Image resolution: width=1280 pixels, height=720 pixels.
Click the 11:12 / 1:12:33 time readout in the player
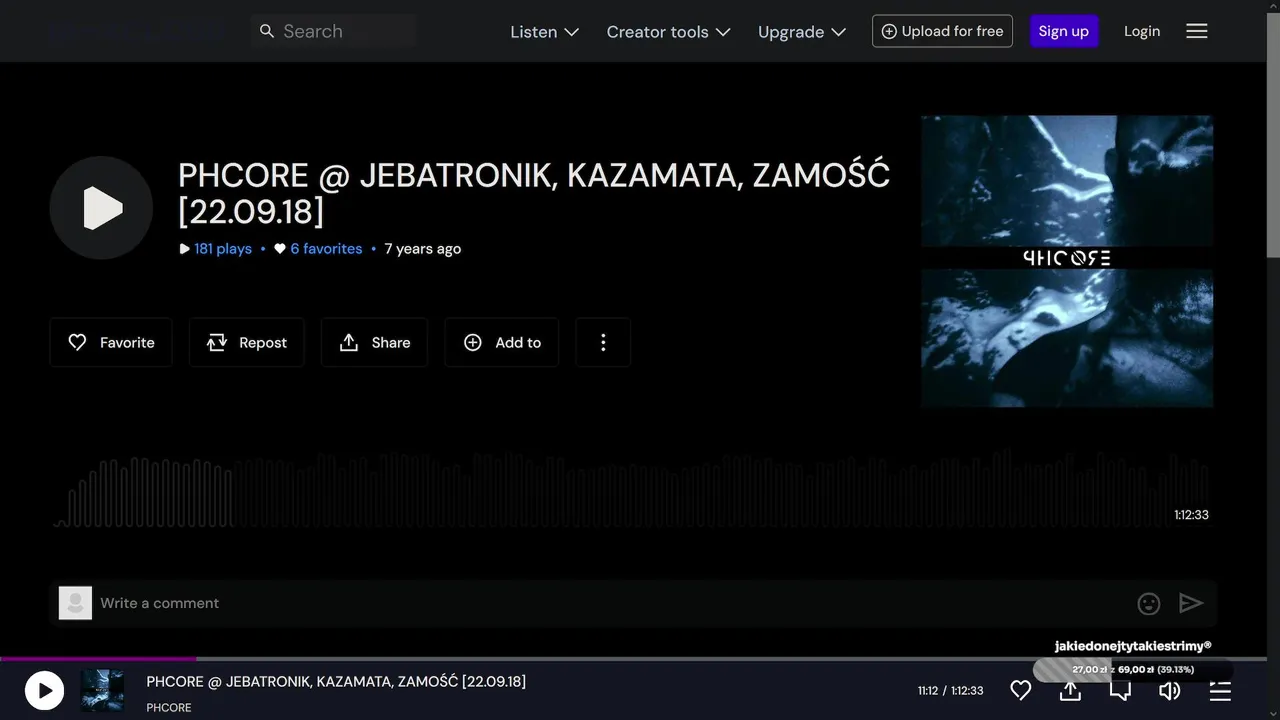point(950,690)
